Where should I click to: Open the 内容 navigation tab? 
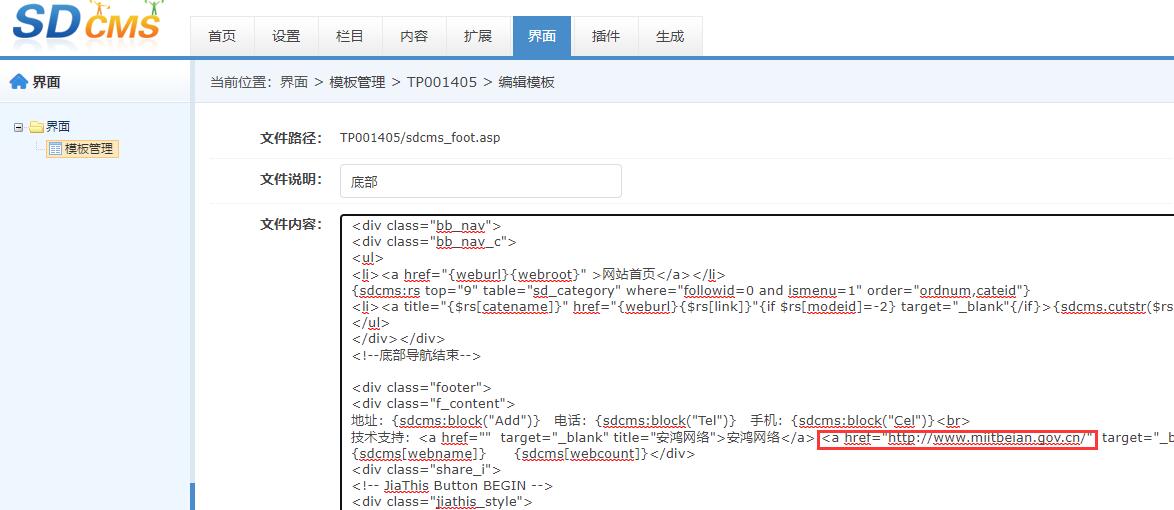[414, 36]
